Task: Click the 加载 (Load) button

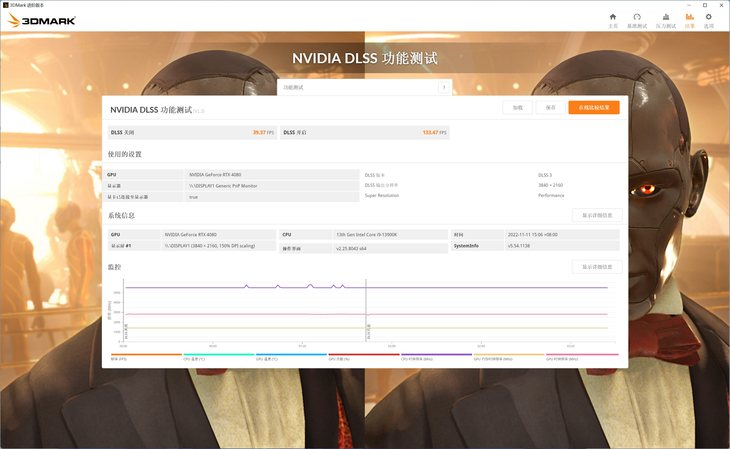Action: (518, 108)
